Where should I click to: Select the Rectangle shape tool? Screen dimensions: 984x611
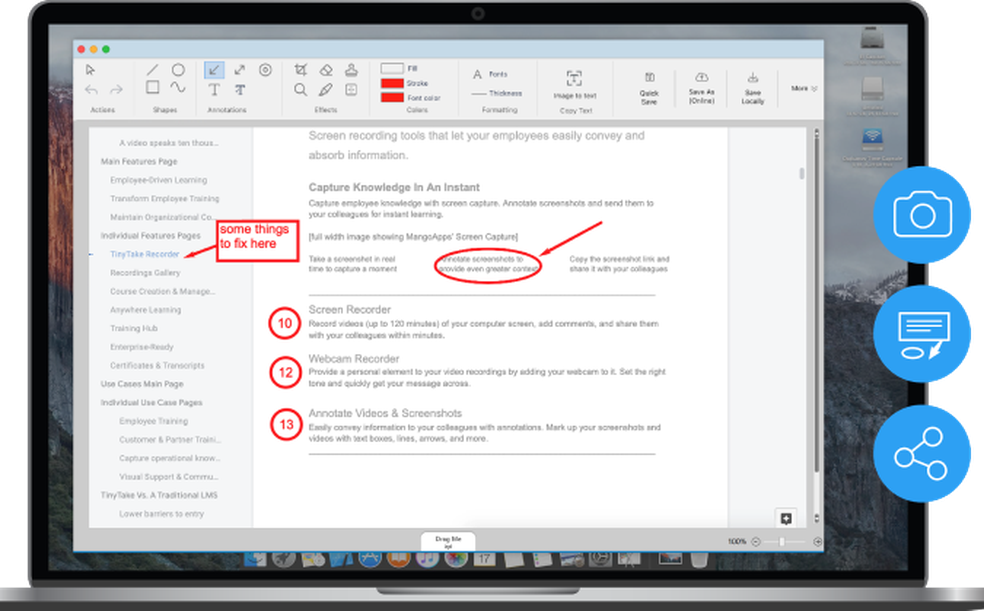point(152,87)
